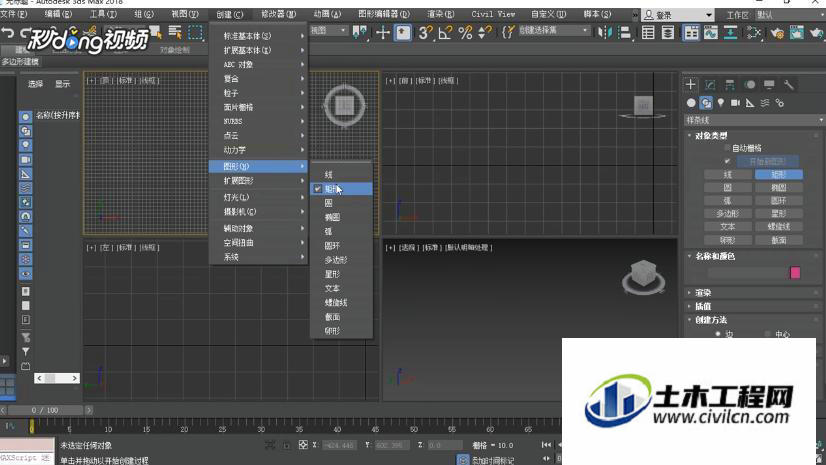Click the Line (线) button in Object Type
Image resolution: width=826 pixels, height=465 pixels.
[727, 174]
